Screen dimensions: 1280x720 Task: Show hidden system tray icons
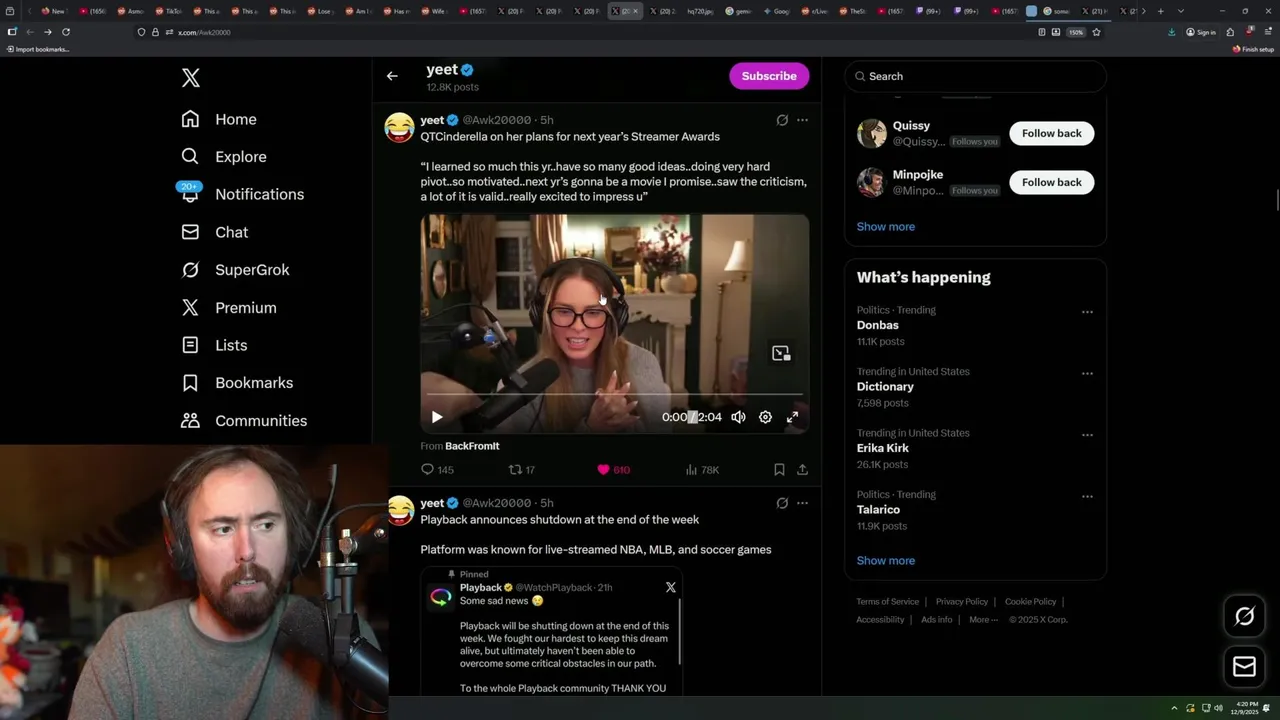[1176, 709]
